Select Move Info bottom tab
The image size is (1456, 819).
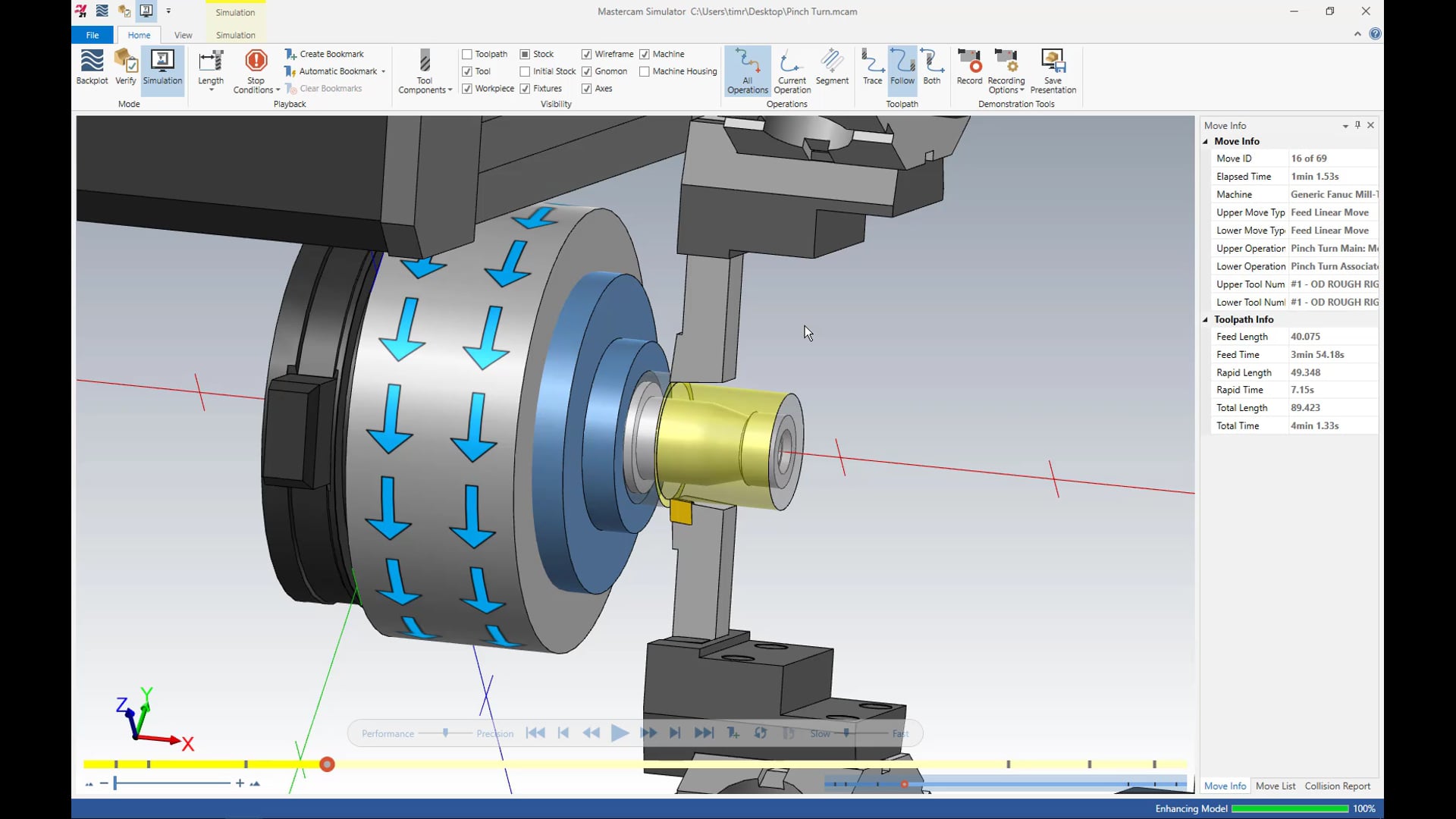click(1225, 786)
